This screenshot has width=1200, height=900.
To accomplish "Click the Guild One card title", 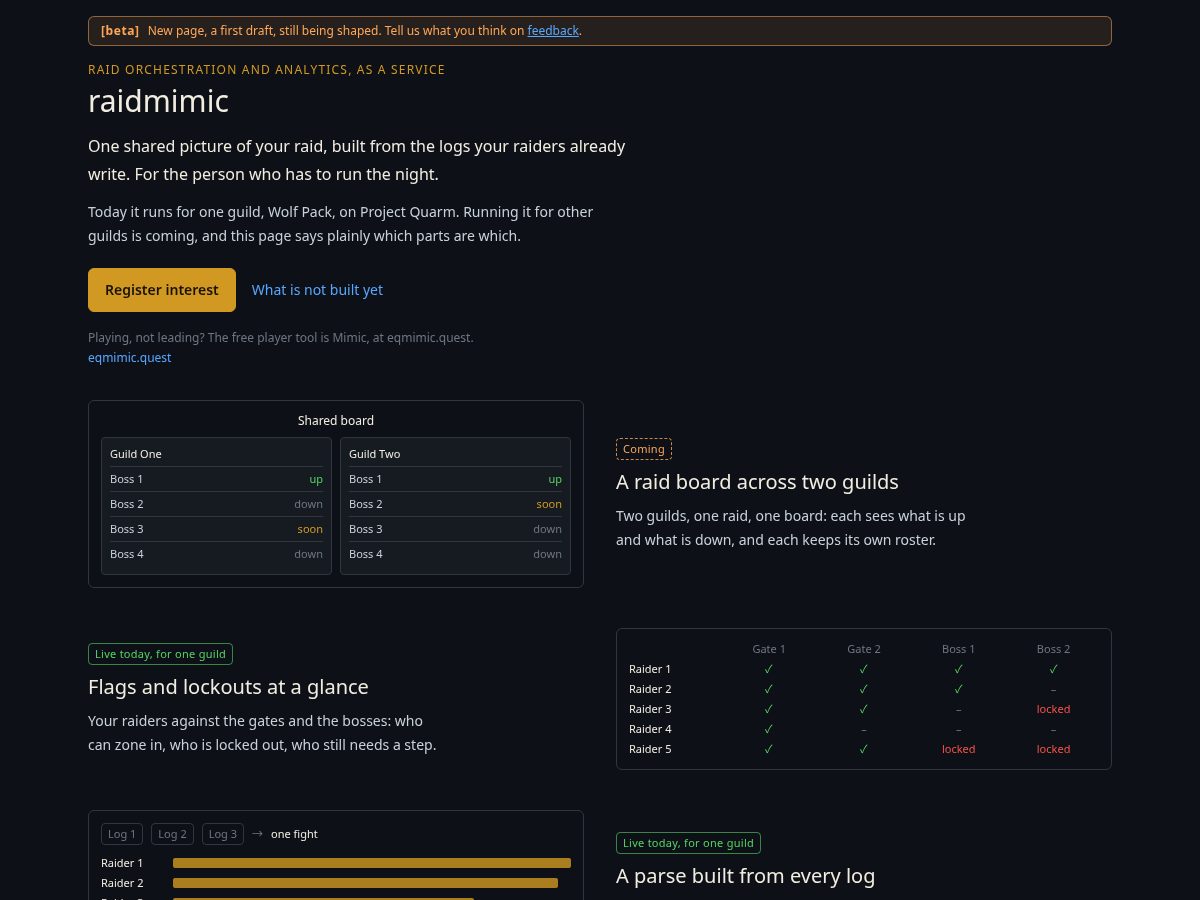I will (136, 454).
